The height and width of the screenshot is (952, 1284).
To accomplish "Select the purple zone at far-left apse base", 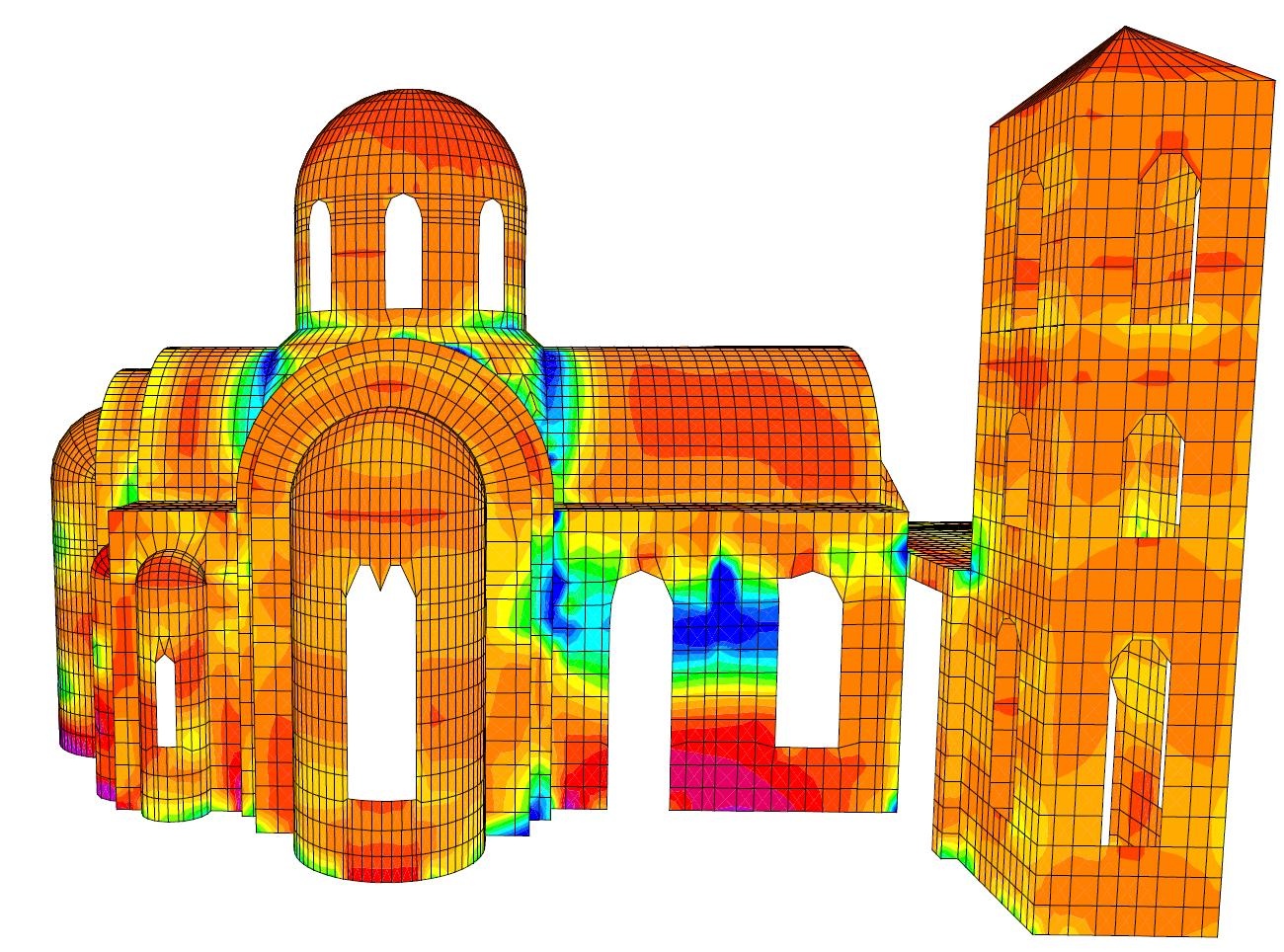I will 71,739.
